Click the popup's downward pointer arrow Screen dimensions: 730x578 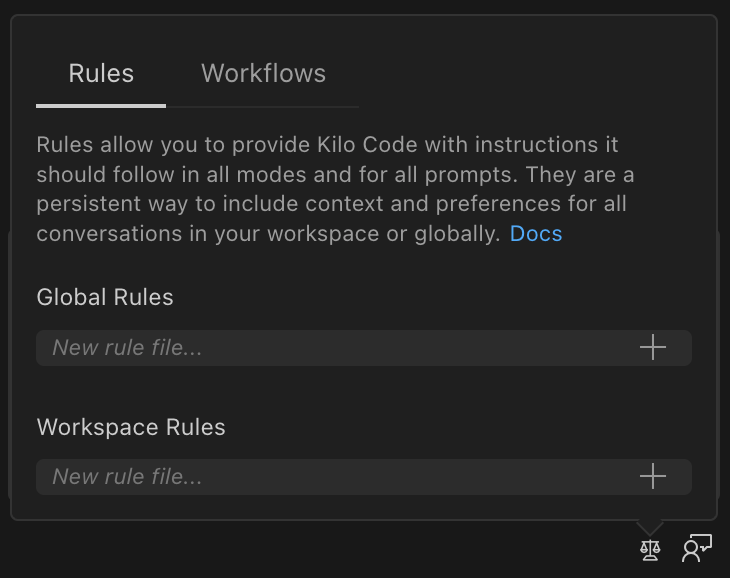coord(650,526)
